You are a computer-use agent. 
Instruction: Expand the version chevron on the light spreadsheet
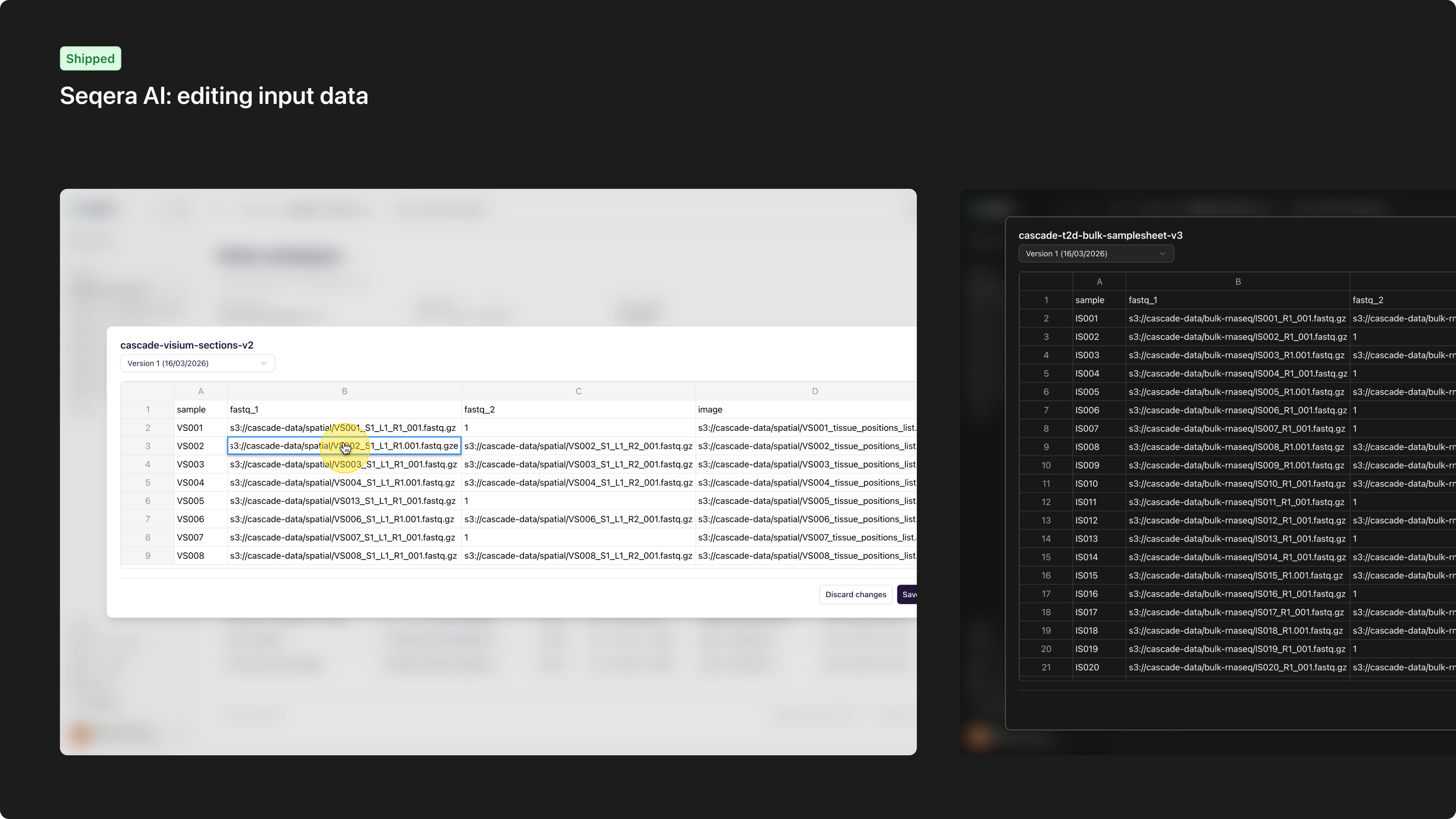(x=264, y=364)
